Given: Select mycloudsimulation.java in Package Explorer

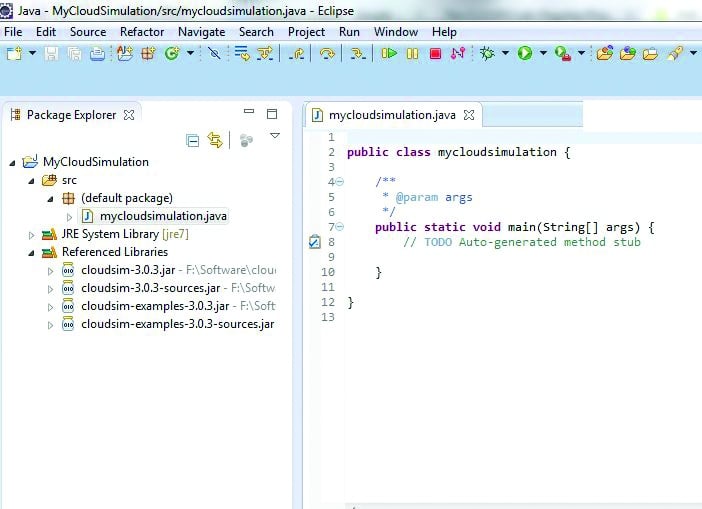Looking at the screenshot, I should point(163,216).
